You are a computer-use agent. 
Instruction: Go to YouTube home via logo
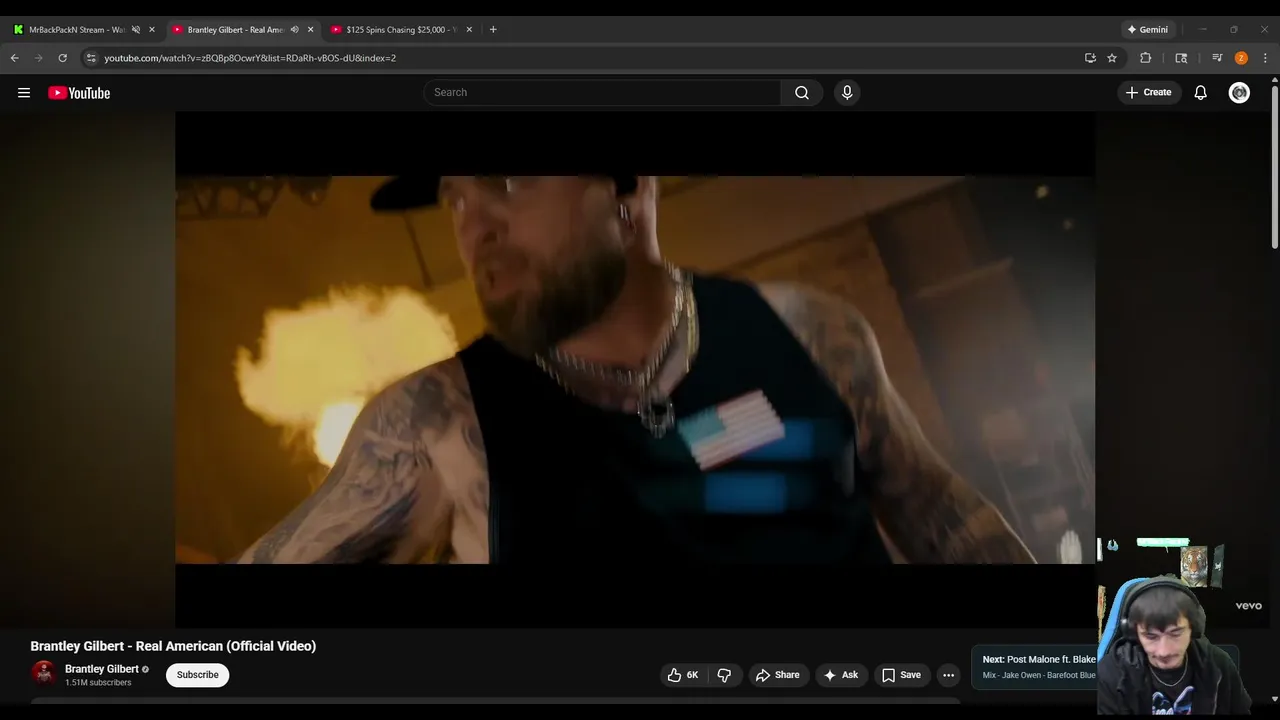(79, 93)
